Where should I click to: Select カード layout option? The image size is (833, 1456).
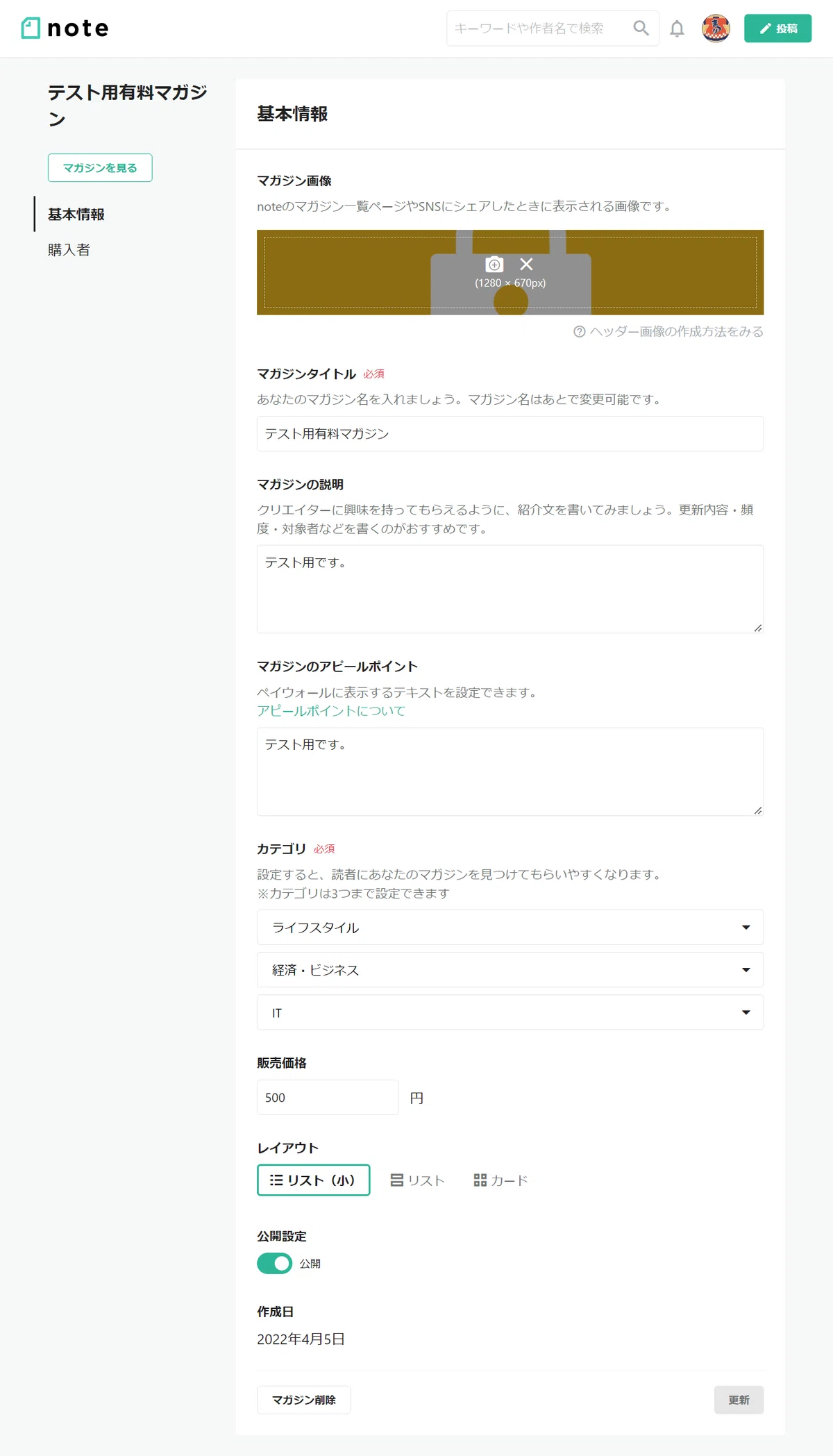500,1180
